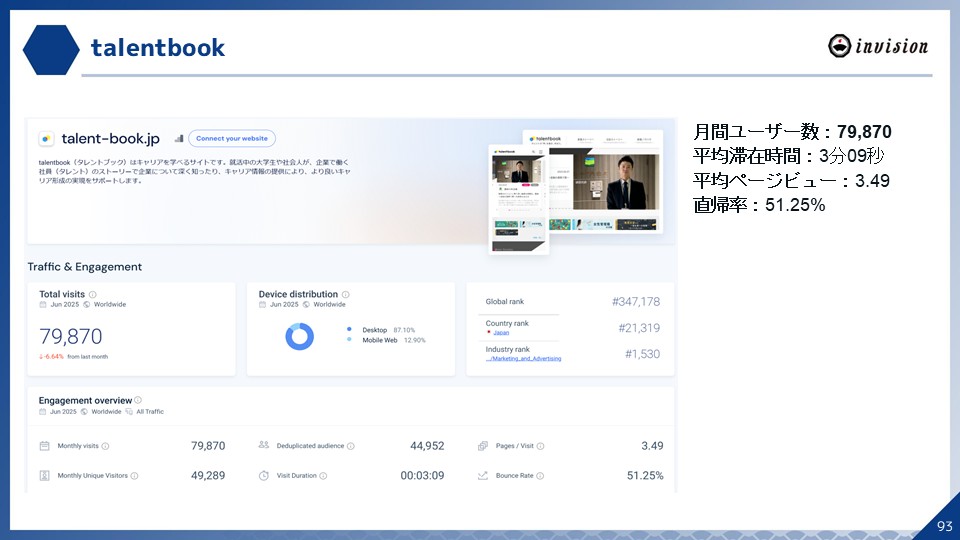Viewport: 960px width, 540px height.
Task: Click the slide page number 93
Action: coord(945,526)
